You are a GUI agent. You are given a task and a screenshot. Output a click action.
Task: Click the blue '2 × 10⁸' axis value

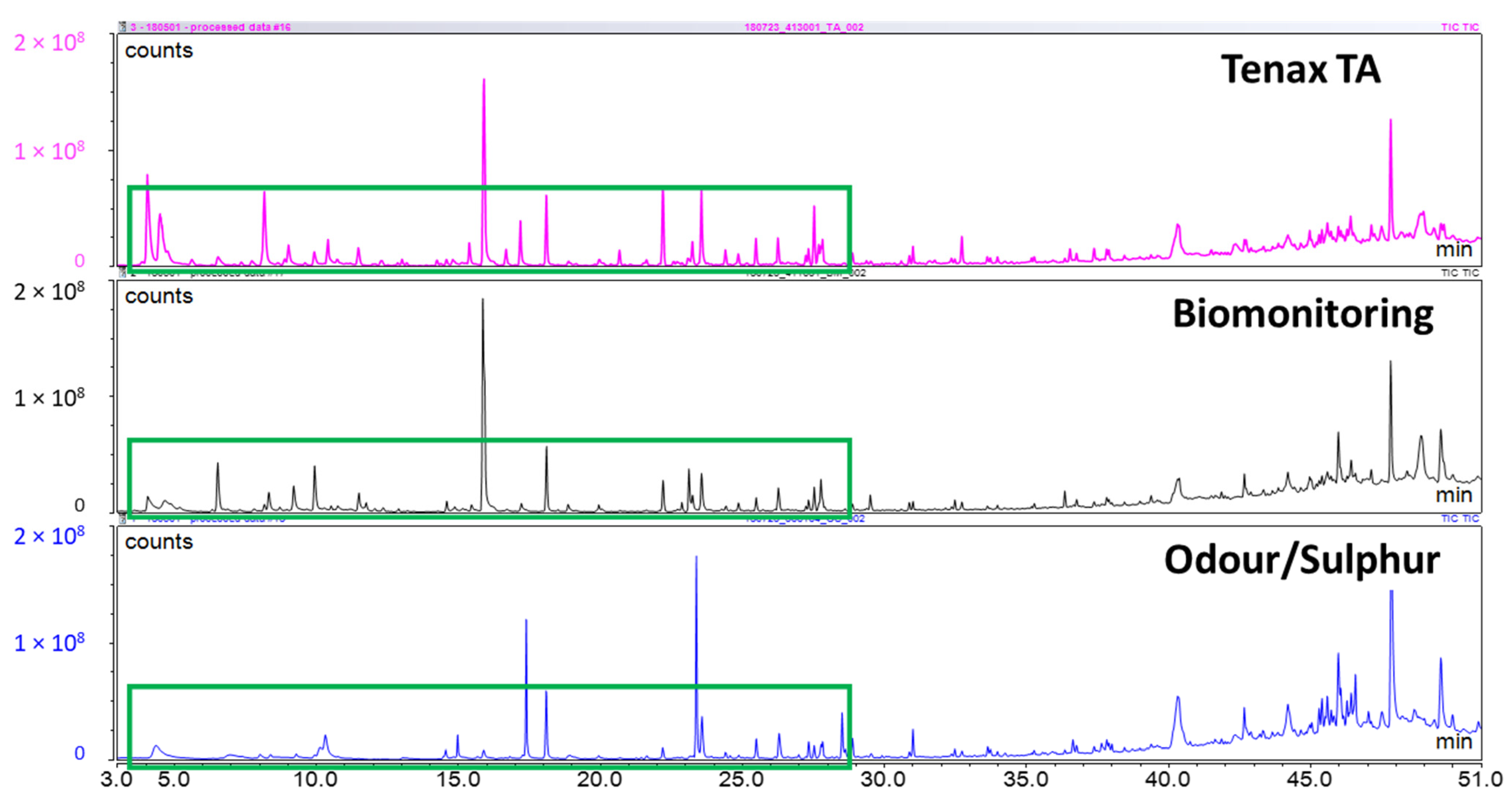click(x=49, y=536)
